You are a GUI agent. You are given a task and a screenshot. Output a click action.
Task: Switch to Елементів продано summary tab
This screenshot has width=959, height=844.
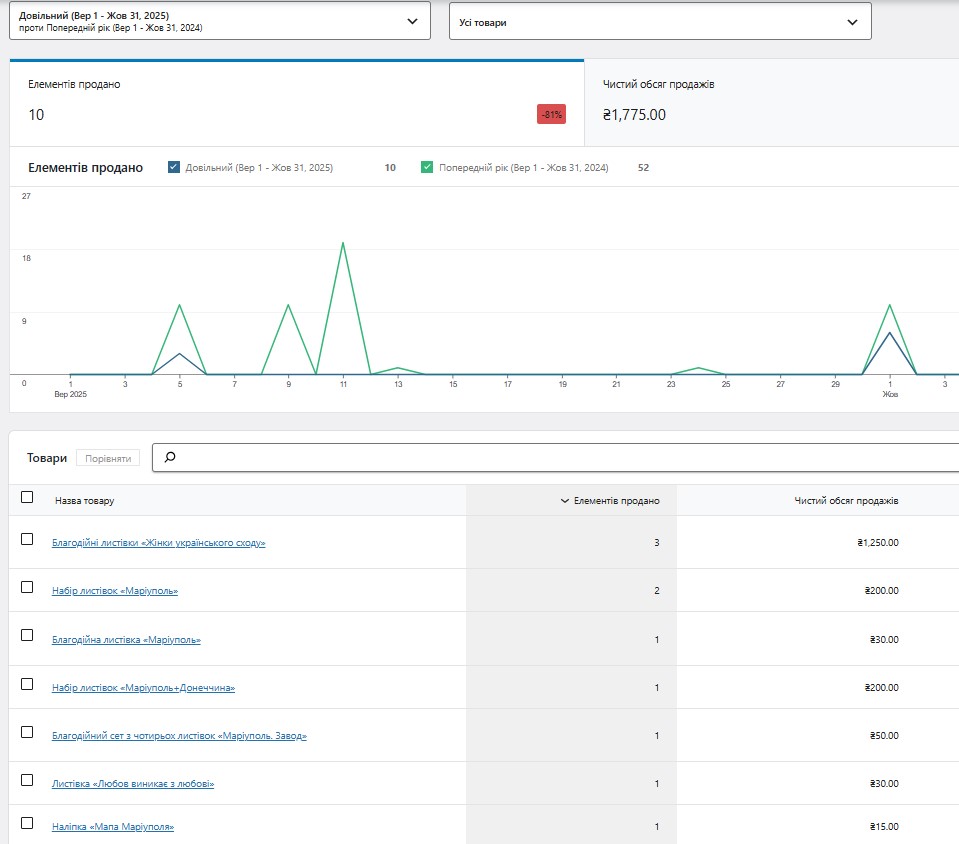296,103
